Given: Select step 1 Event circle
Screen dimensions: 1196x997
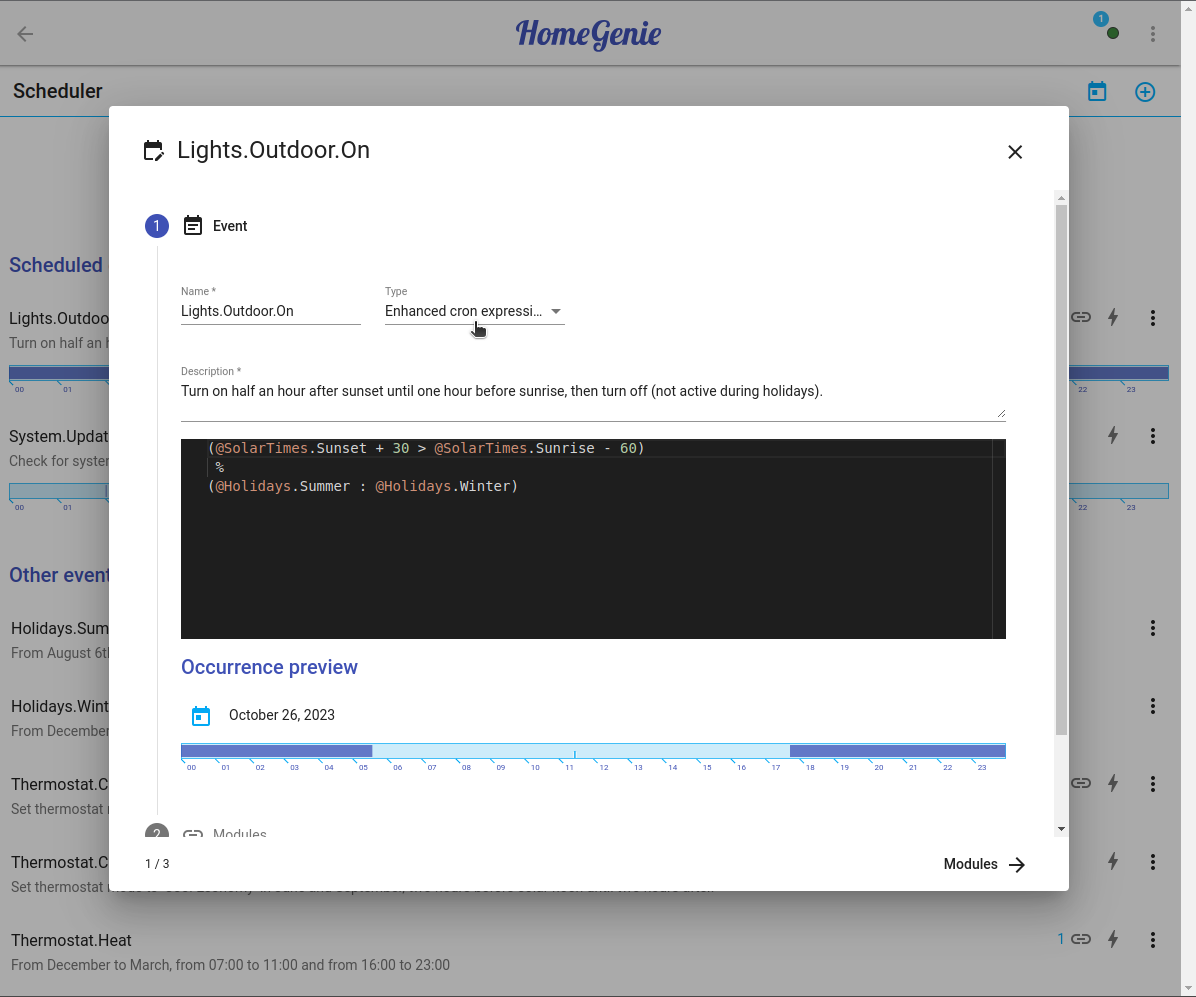Looking at the screenshot, I should [x=157, y=226].
